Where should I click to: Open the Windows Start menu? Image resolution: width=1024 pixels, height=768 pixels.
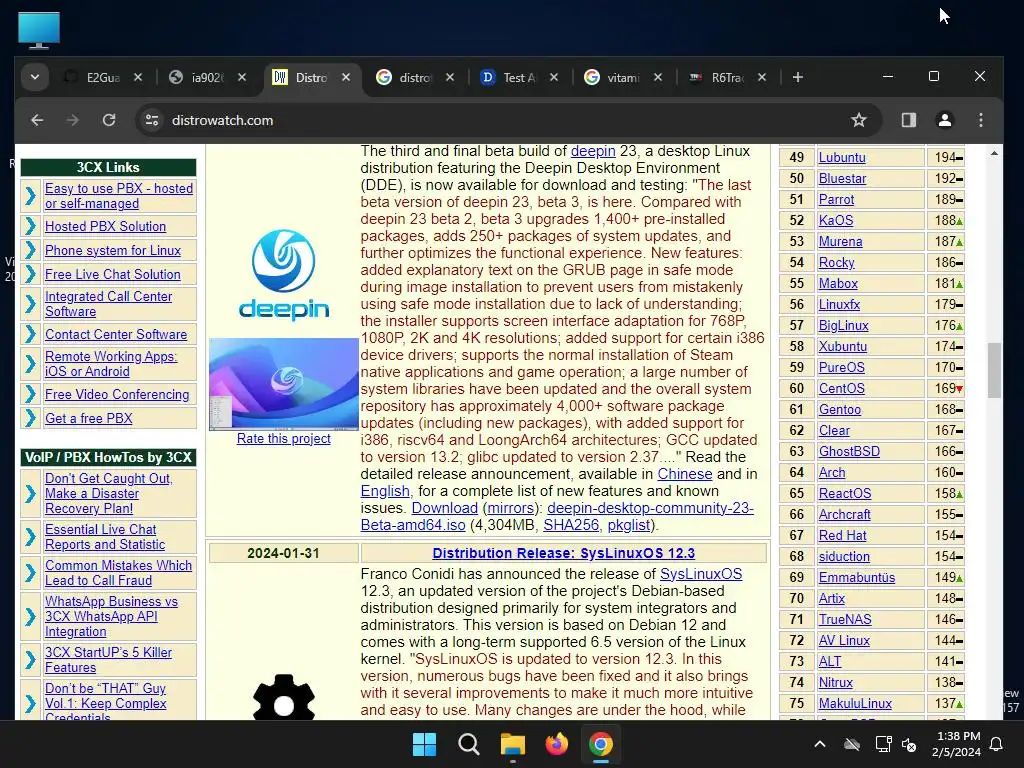pyautogui.click(x=424, y=744)
